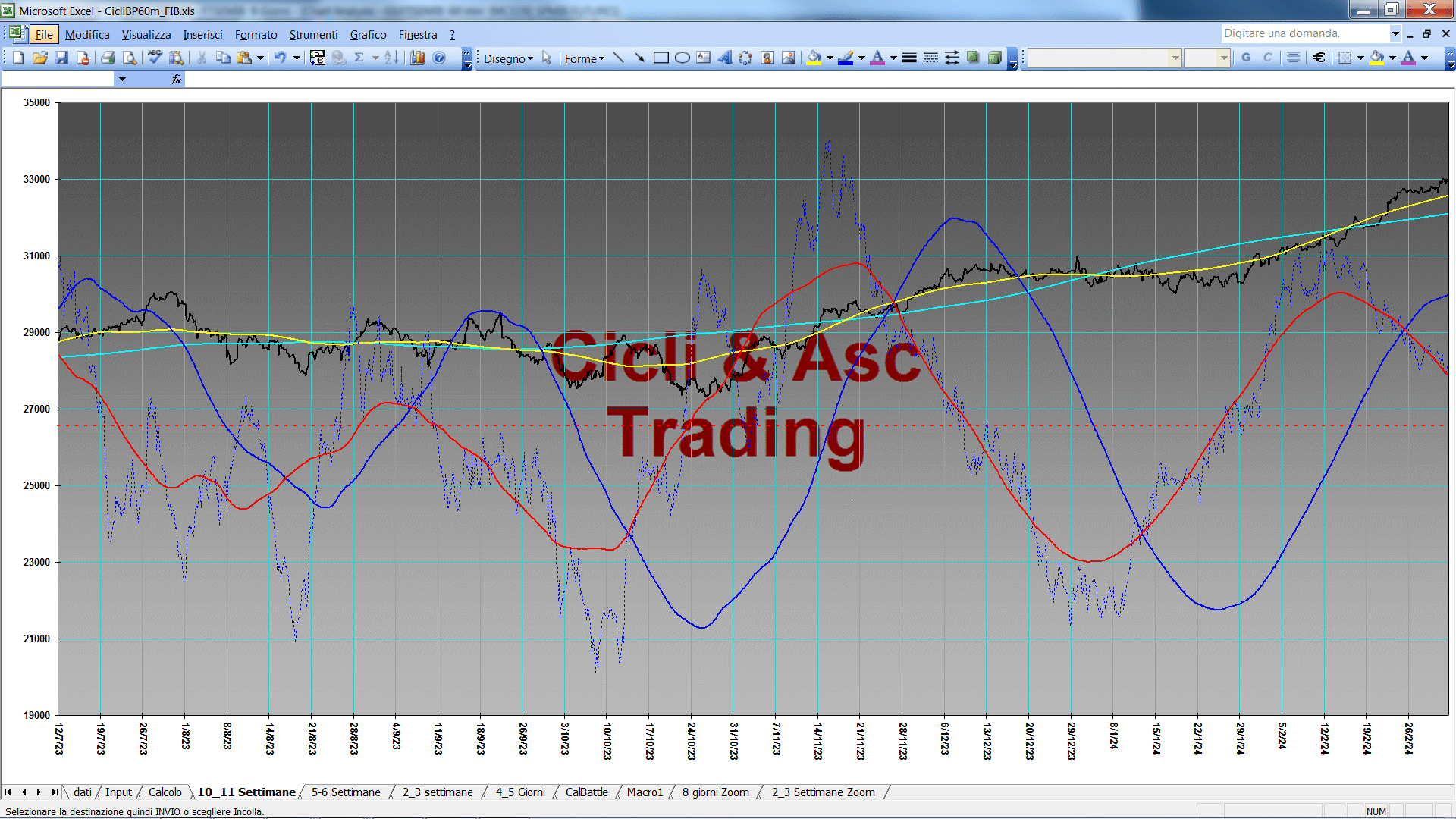
Task: Click the Euro conversion icon in standard toolbar
Action: (317, 58)
